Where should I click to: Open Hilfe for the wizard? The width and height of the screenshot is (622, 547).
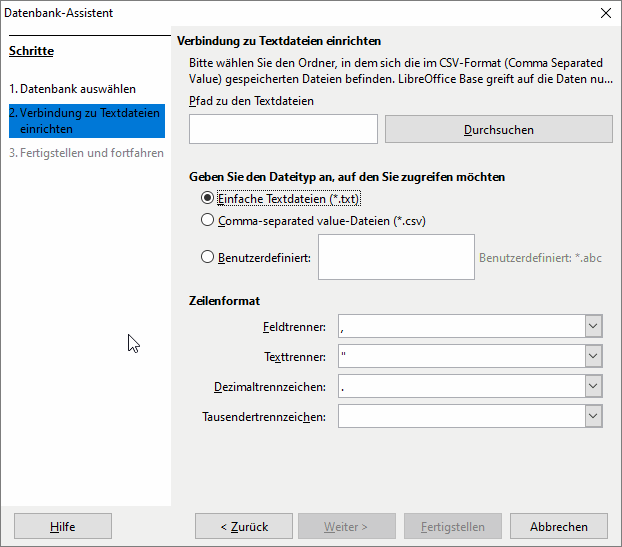(x=63, y=526)
